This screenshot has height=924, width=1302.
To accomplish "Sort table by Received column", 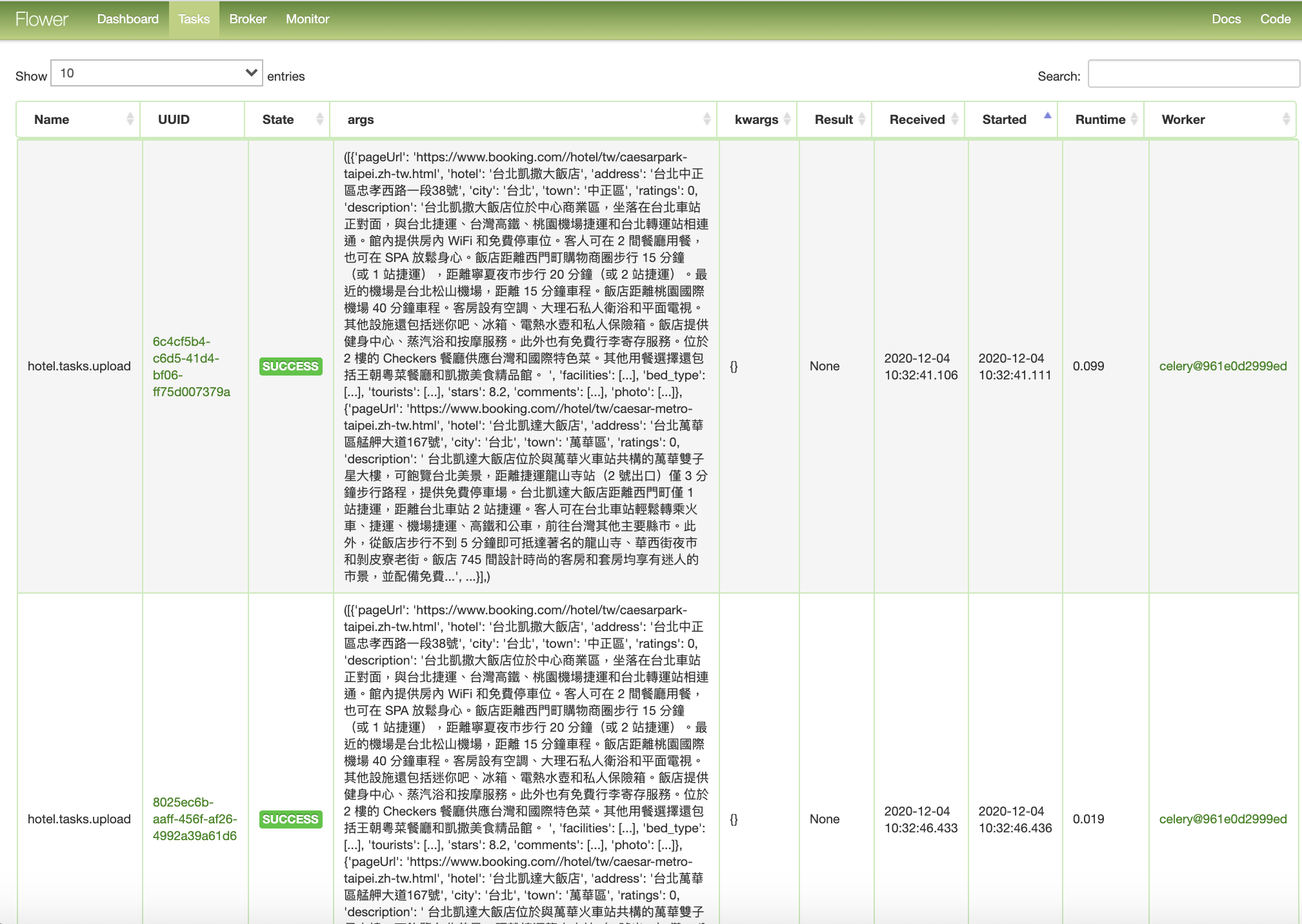I will [x=918, y=119].
